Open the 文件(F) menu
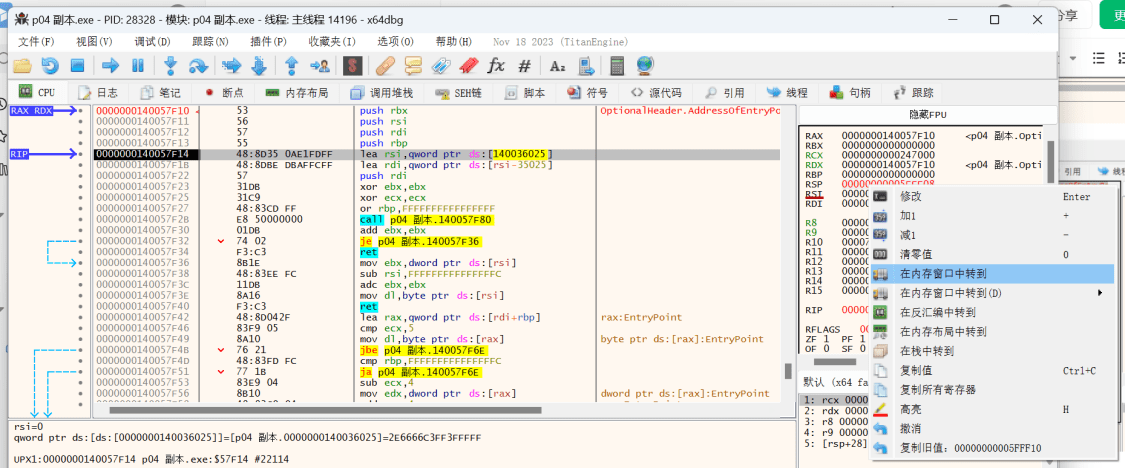1125x468 pixels. pos(36,42)
